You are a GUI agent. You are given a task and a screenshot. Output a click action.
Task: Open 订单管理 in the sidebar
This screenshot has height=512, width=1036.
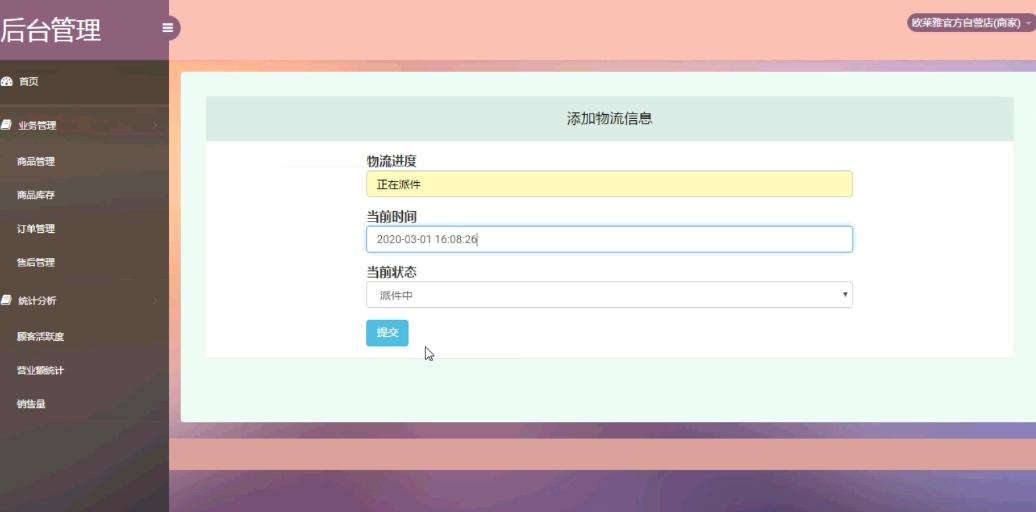36,229
